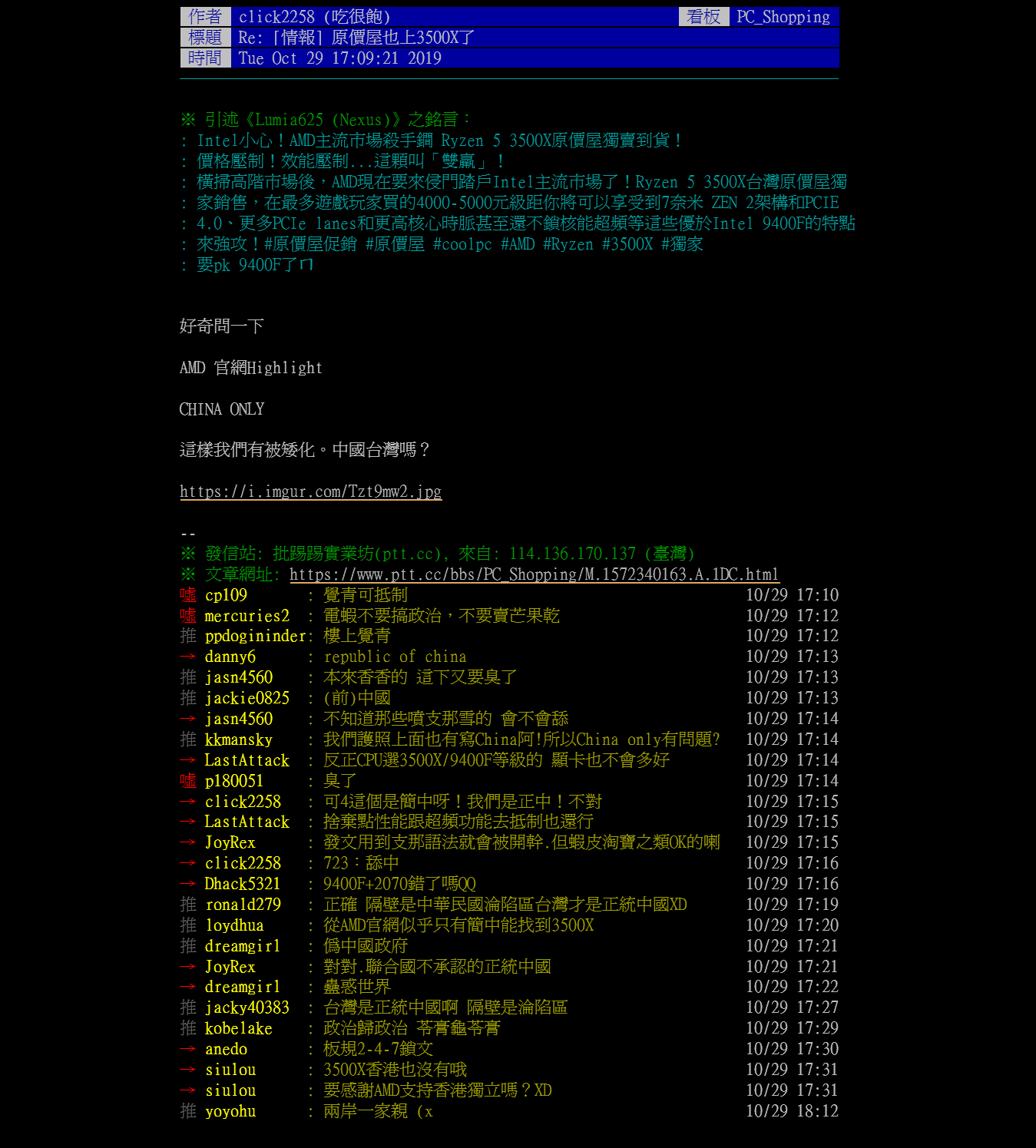Open the imgur image link Tzt9mw2.jpg

tap(310, 491)
